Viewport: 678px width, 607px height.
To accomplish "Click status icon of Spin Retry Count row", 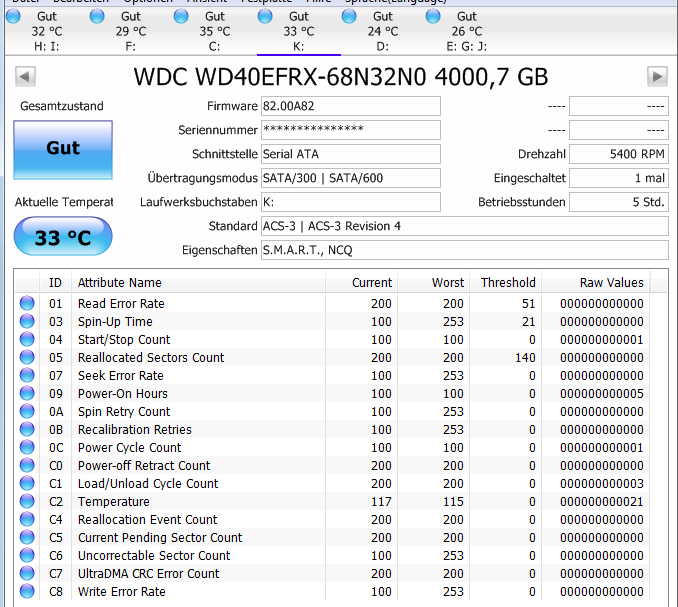I will coord(27,412).
